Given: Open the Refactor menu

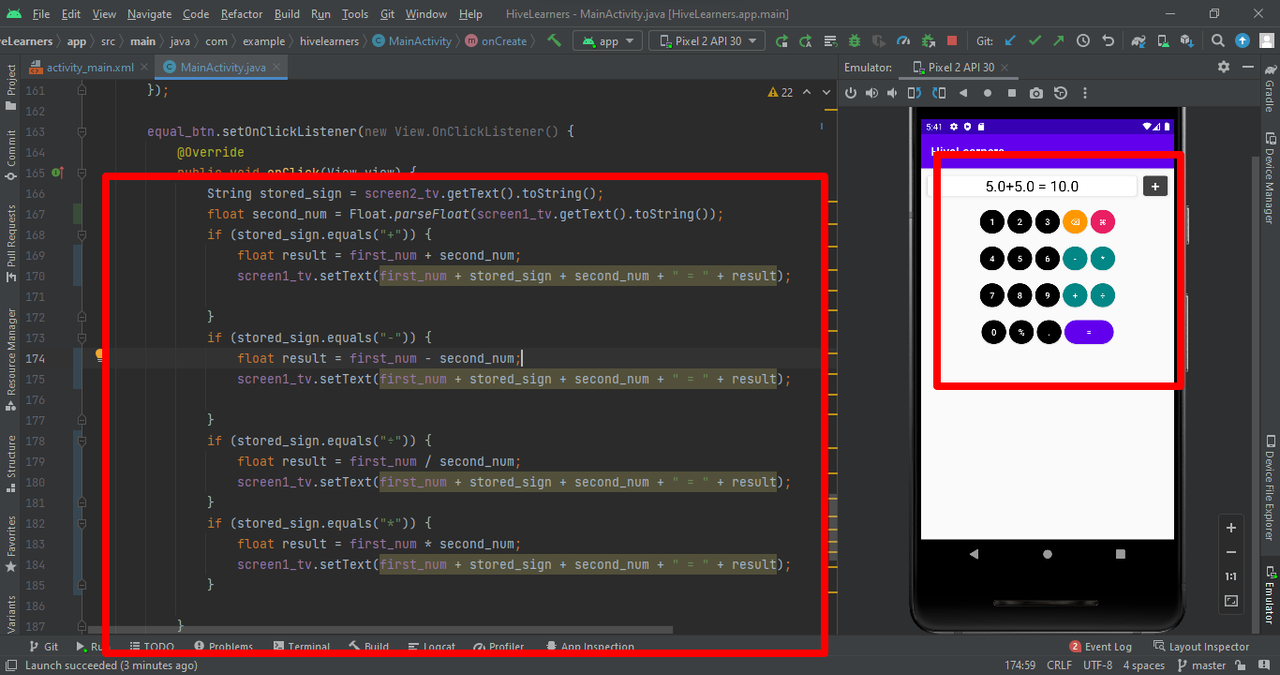Looking at the screenshot, I should (241, 14).
